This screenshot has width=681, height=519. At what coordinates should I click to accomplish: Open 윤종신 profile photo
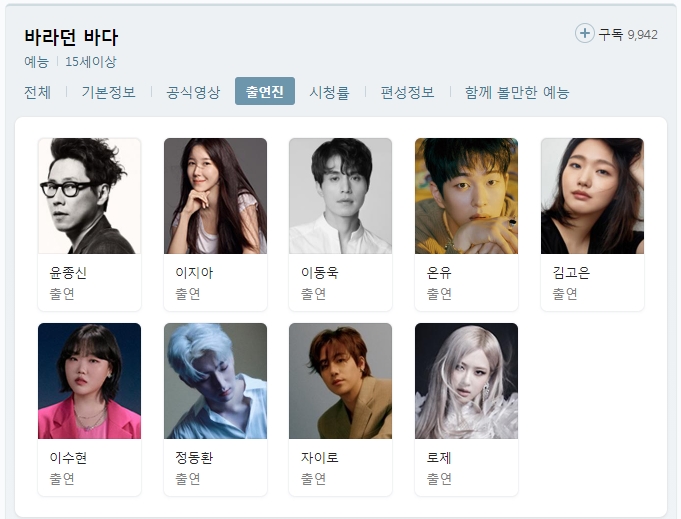click(x=89, y=196)
